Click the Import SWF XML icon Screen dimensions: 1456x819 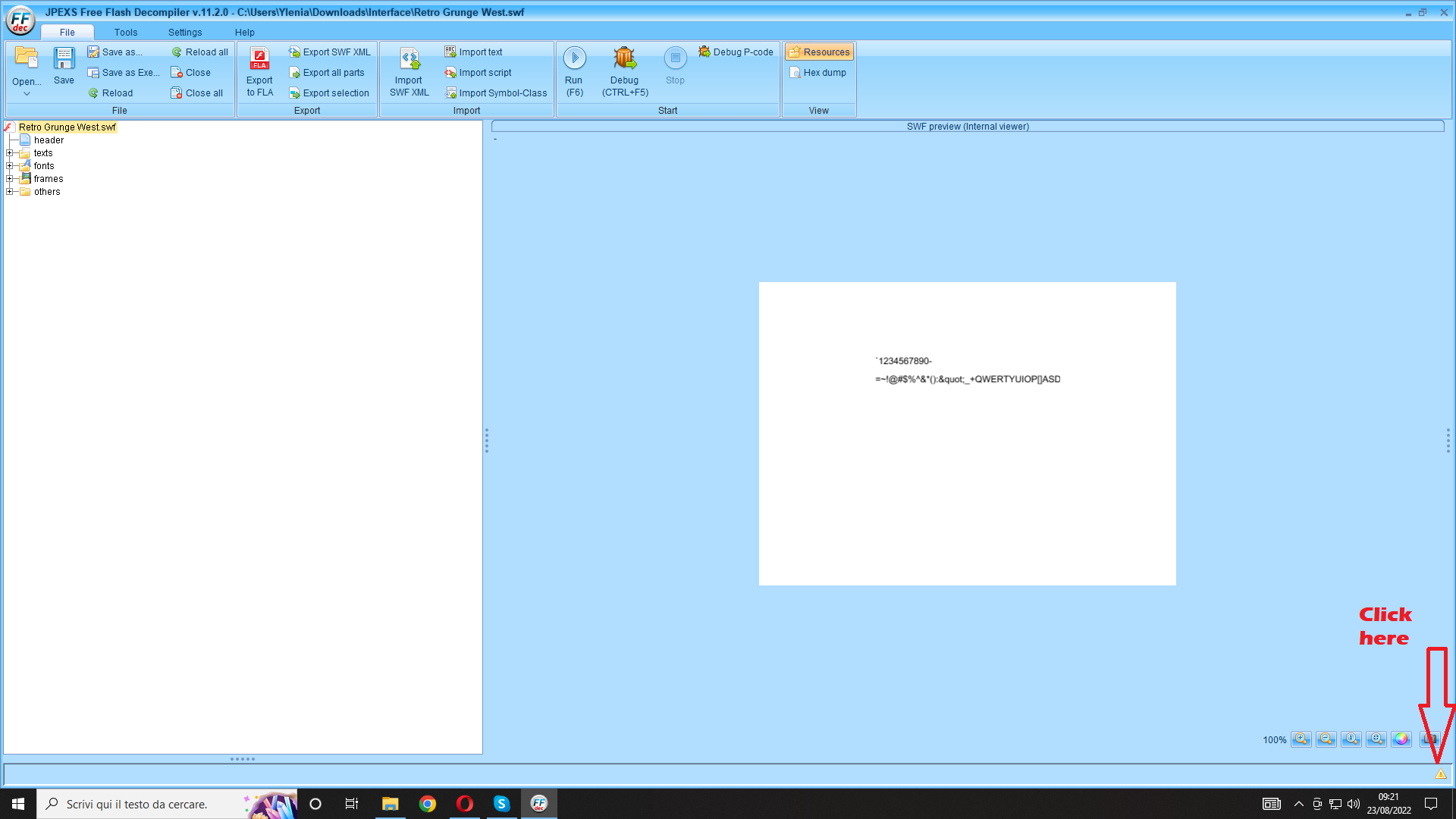coord(409,58)
